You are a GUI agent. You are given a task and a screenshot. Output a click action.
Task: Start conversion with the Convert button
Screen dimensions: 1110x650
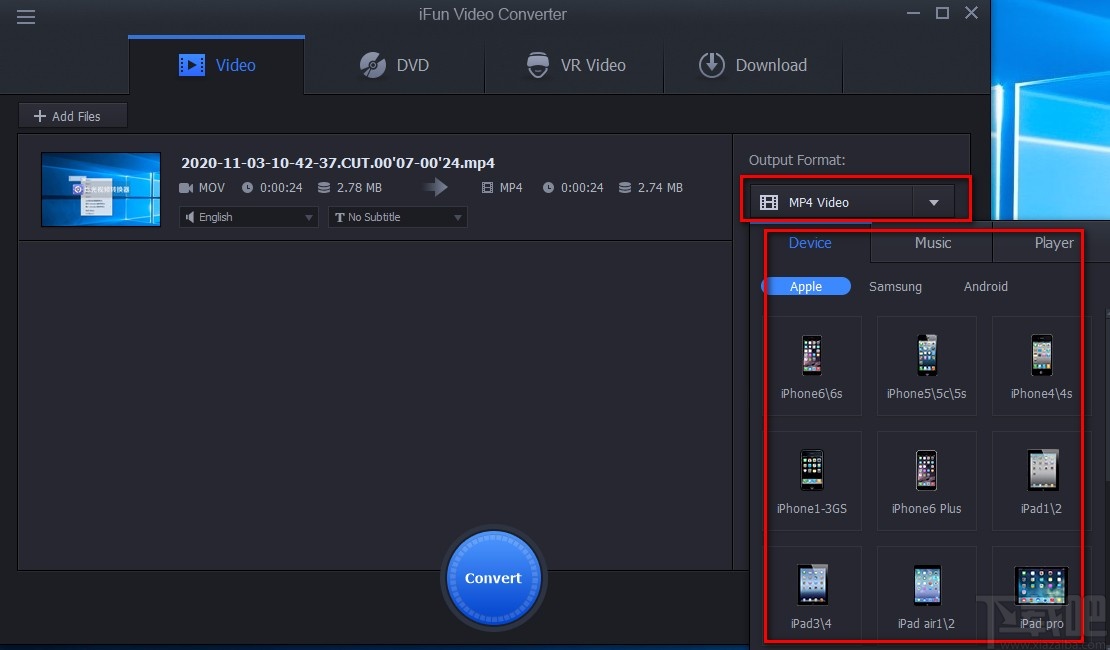click(x=493, y=578)
